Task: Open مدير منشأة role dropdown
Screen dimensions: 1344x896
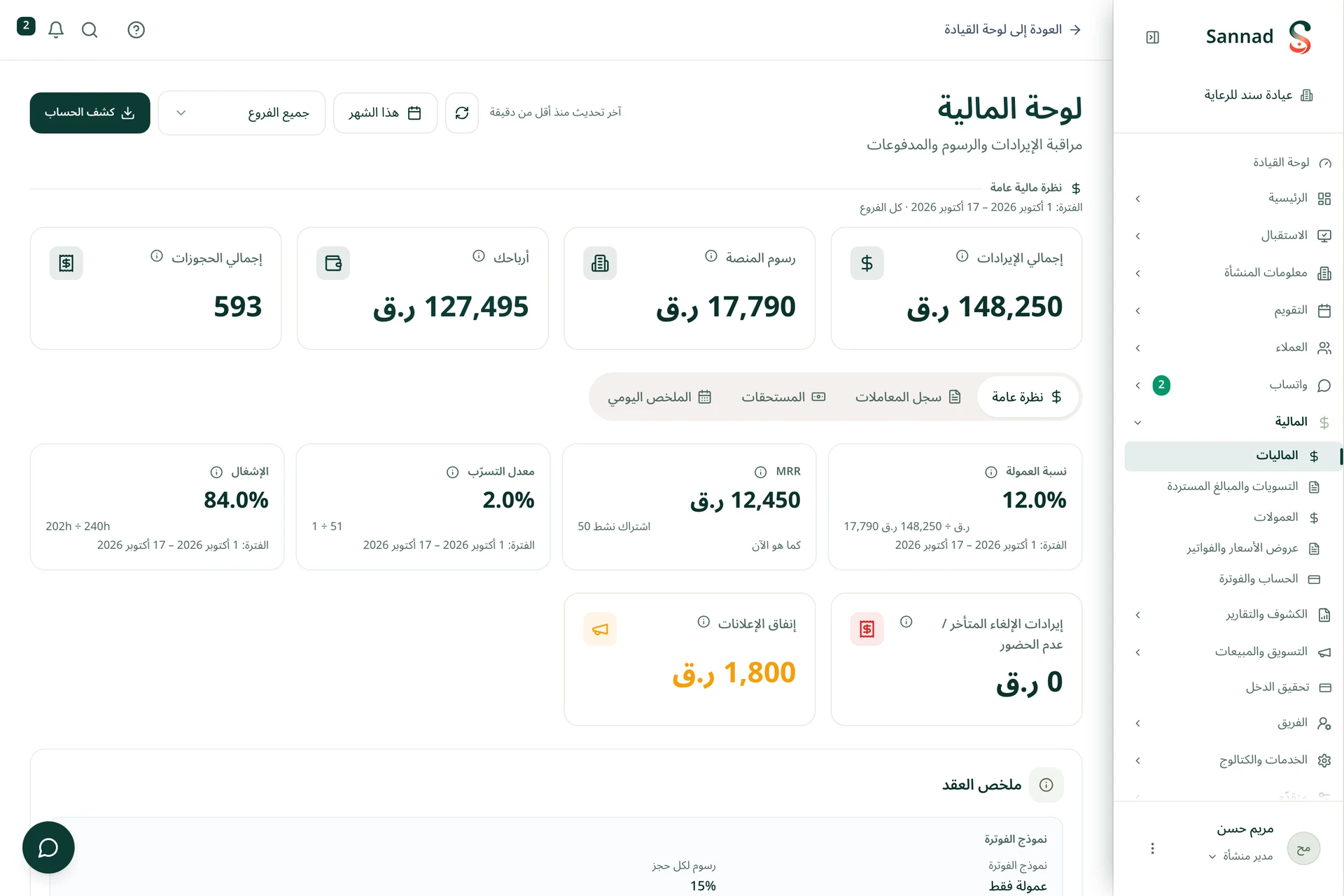Action: [1241, 856]
